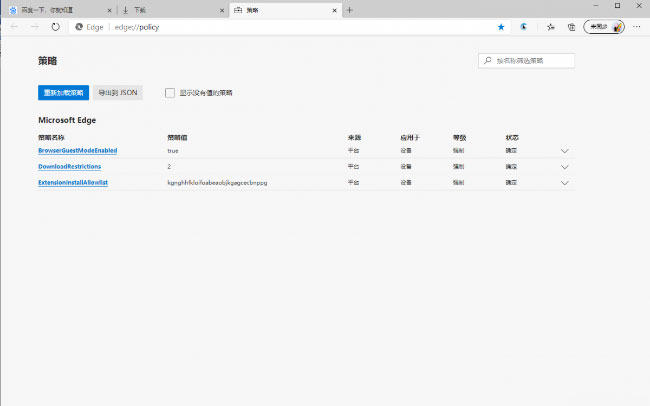650x406 pixels.
Task: Click the 策略名称 column header
Action: (x=51, y=137)
